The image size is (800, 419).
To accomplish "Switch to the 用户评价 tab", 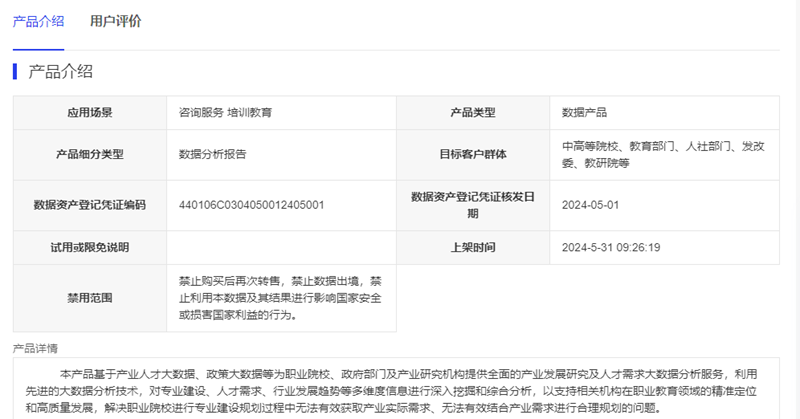I will 115,21.
